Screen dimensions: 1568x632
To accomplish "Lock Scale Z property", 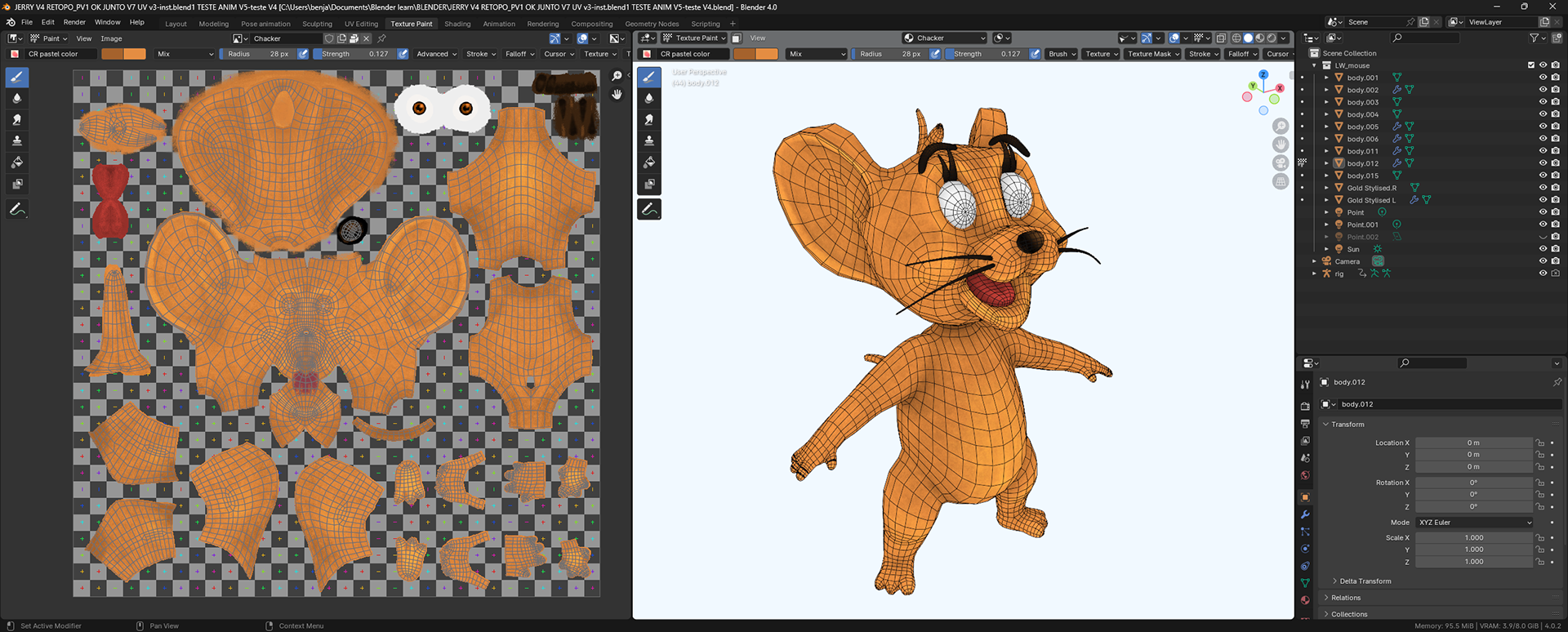I will pyautogui.click(x=1540, y=562).
